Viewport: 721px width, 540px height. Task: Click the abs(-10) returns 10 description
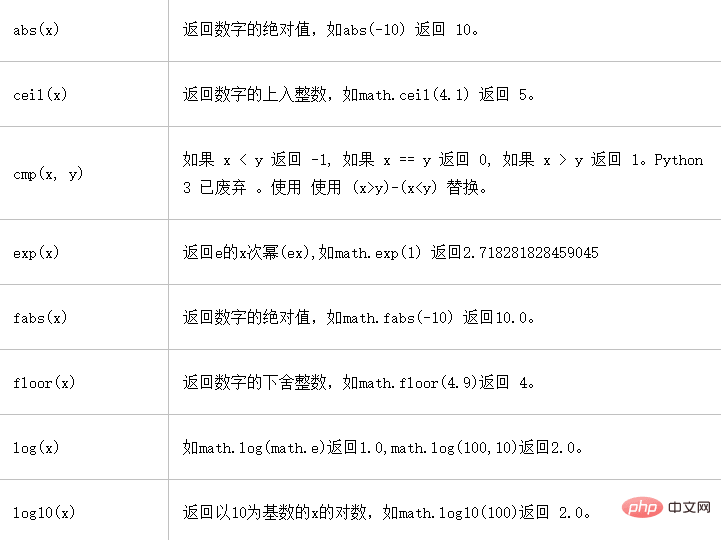point(330,30)
